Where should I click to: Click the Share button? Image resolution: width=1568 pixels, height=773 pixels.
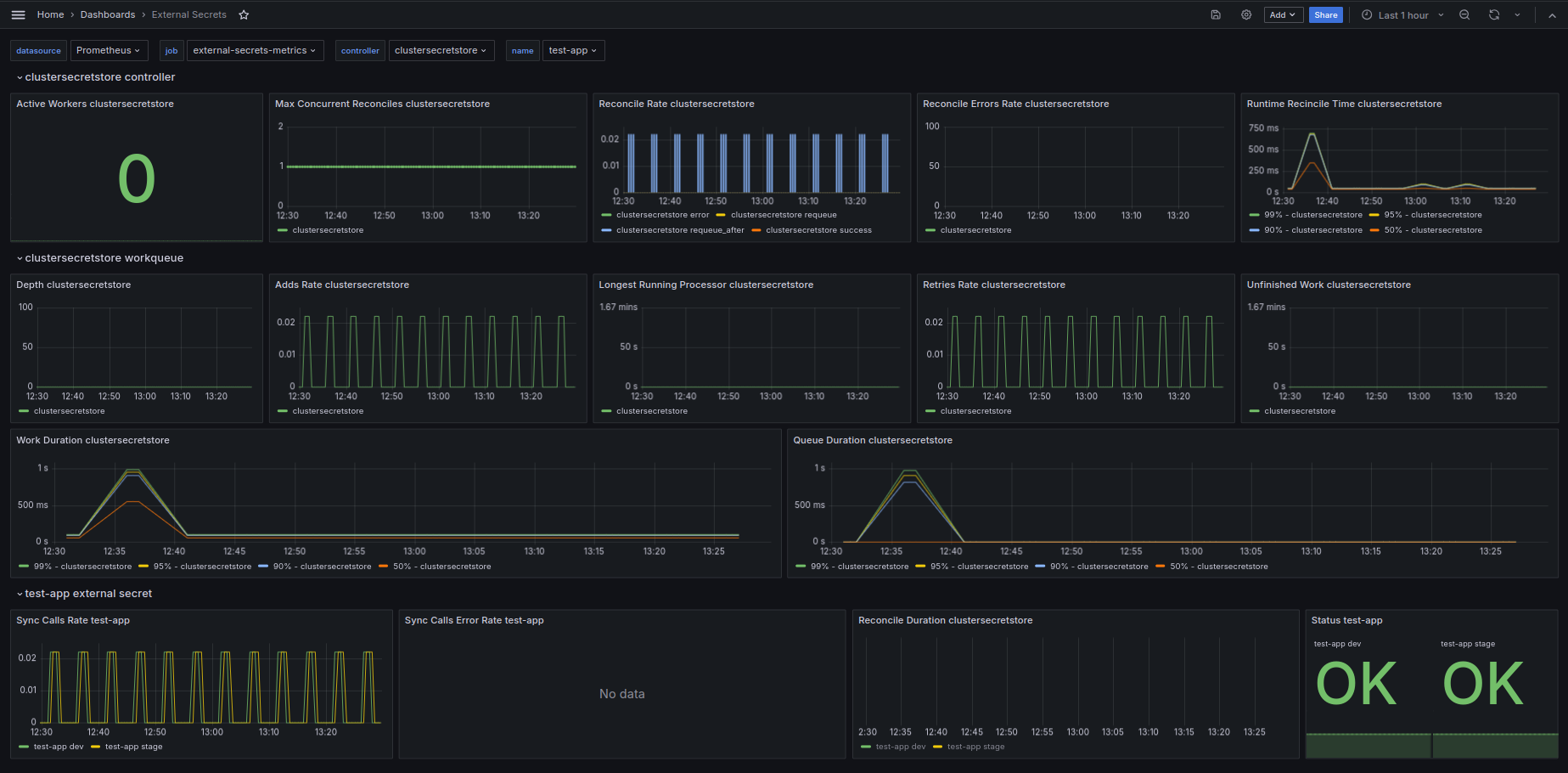[1325, 14]
